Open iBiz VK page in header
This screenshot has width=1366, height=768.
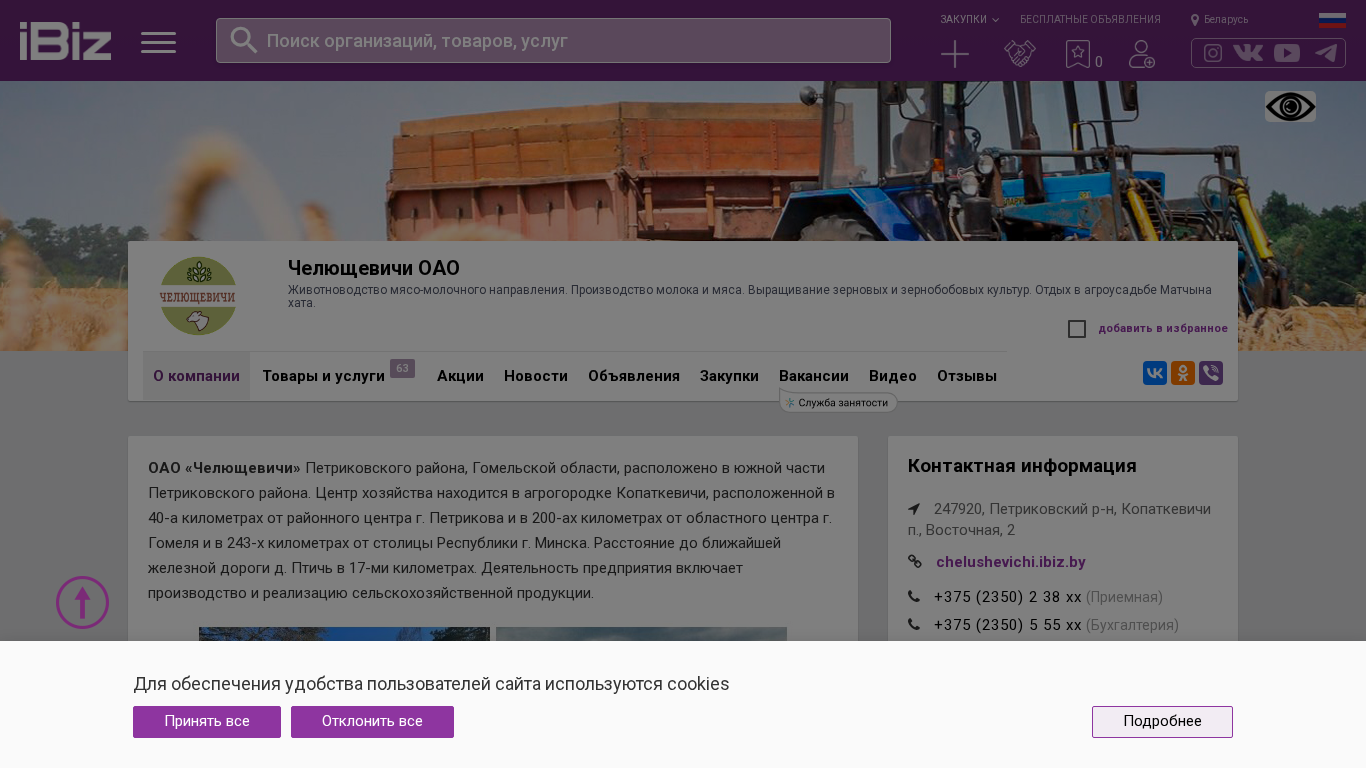pos(1248,53)
